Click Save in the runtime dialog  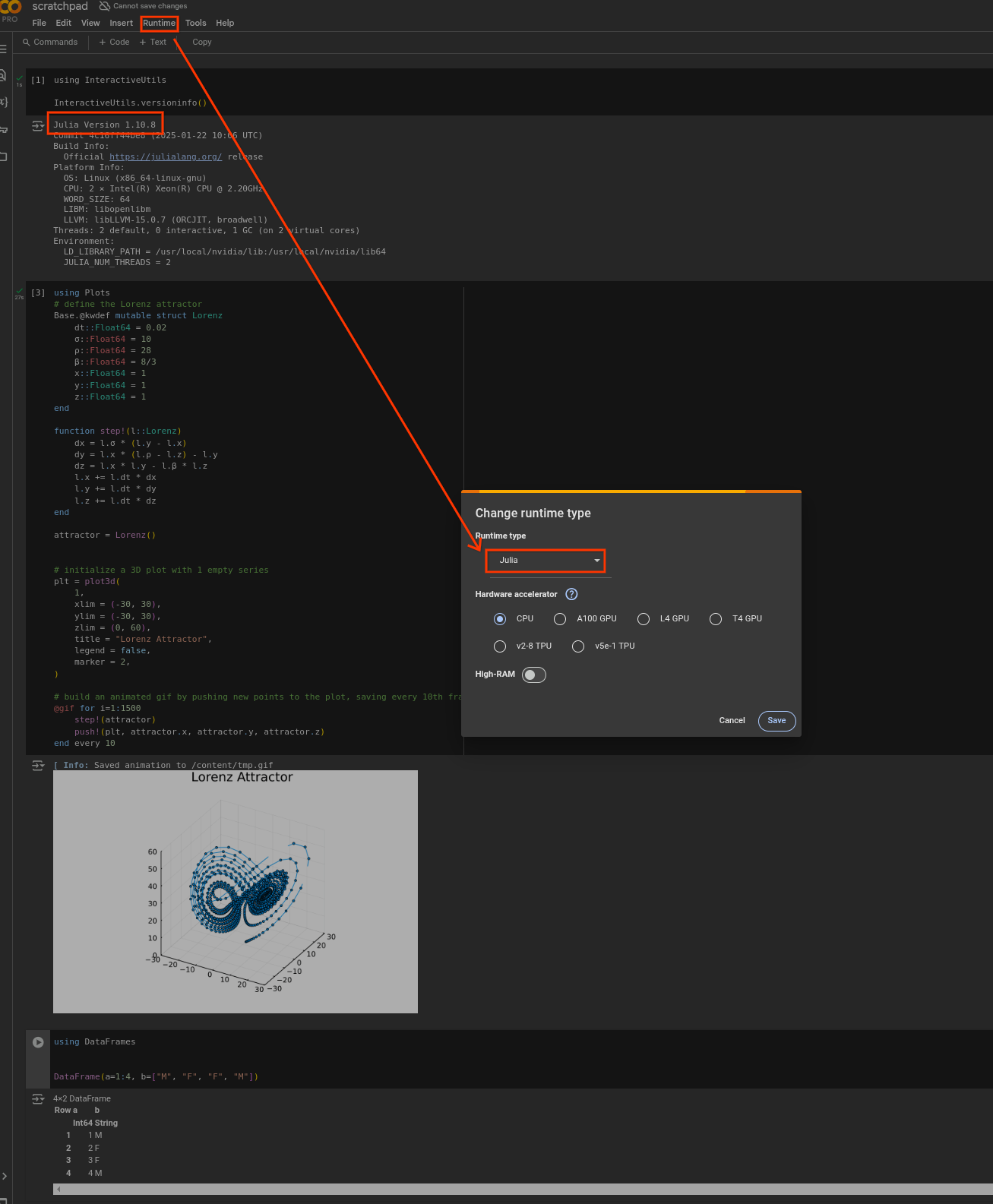coord(776,721)
